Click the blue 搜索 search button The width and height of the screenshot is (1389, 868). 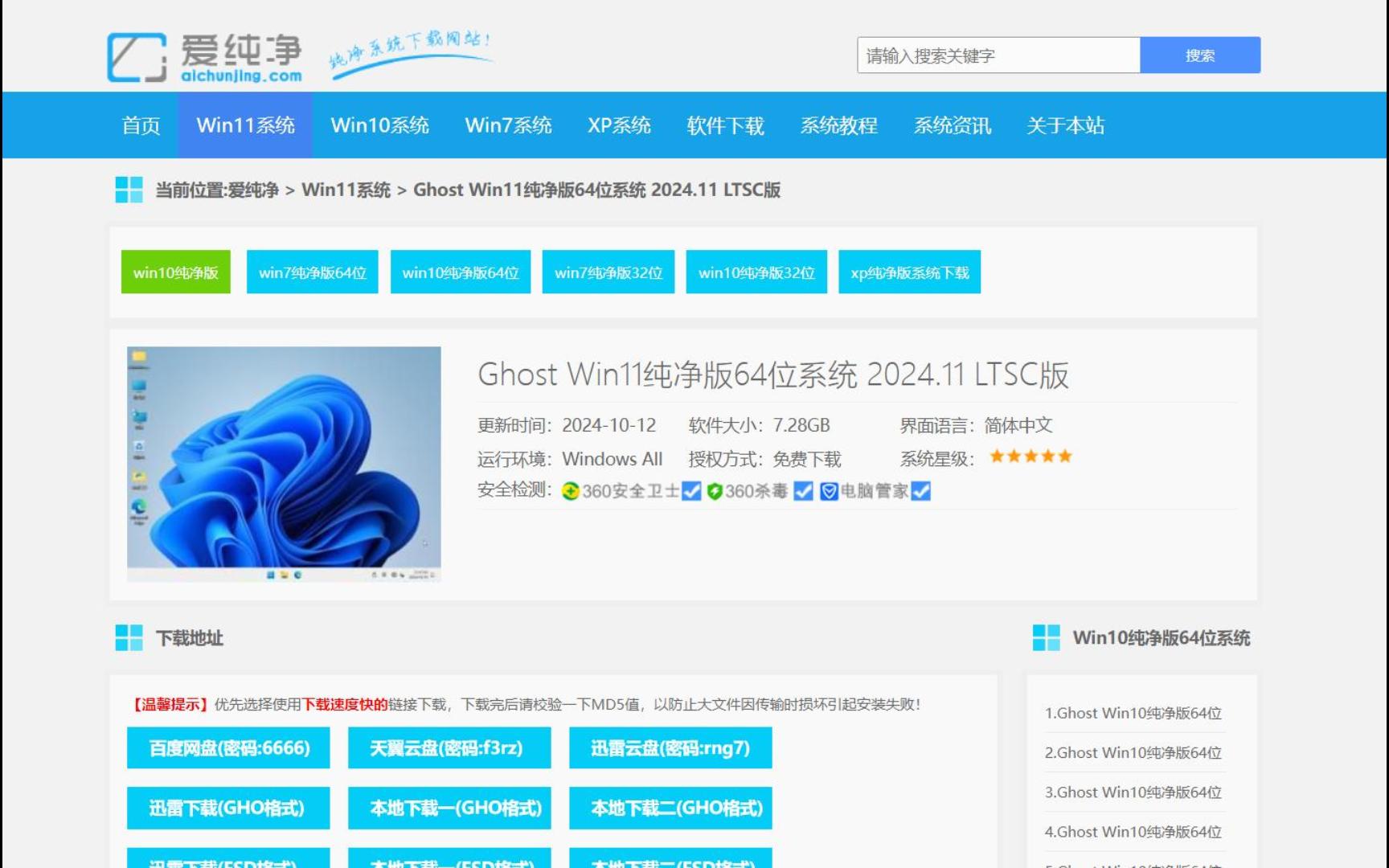1200,55
